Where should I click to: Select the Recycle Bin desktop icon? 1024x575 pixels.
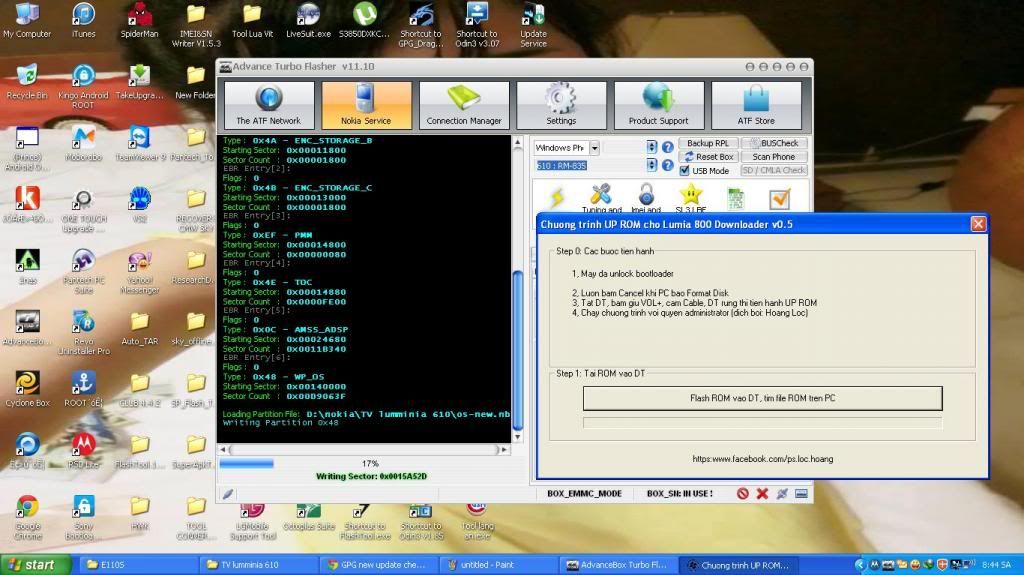[x=27, y=82]
